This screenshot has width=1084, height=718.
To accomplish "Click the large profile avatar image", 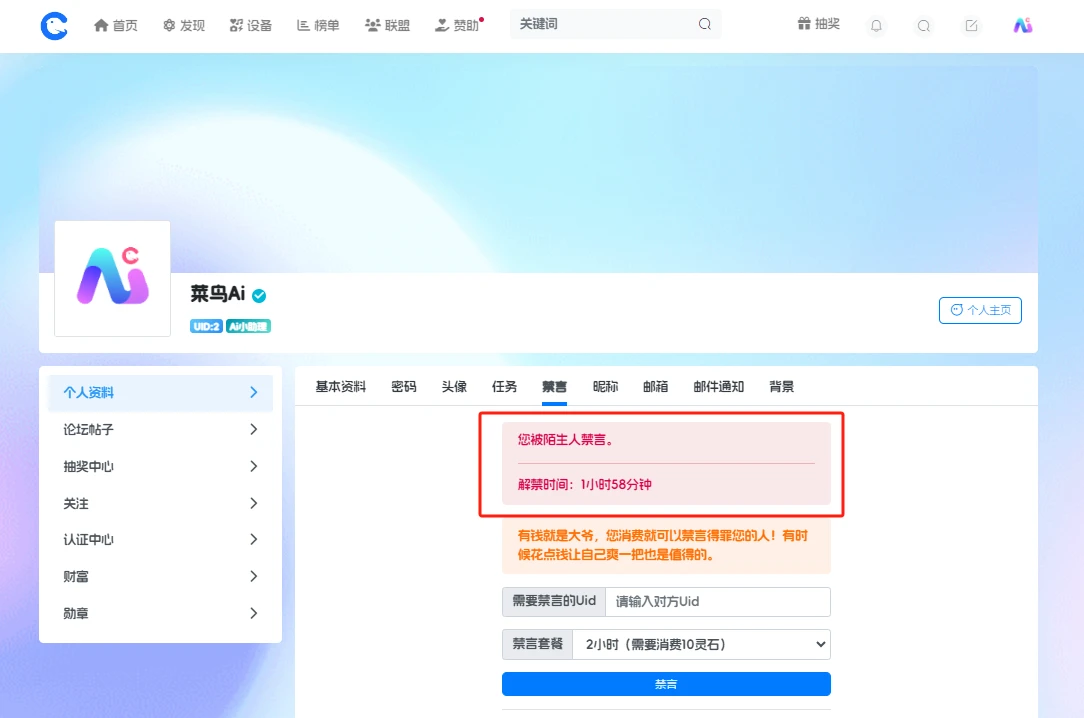I will (x=112, y=278).
